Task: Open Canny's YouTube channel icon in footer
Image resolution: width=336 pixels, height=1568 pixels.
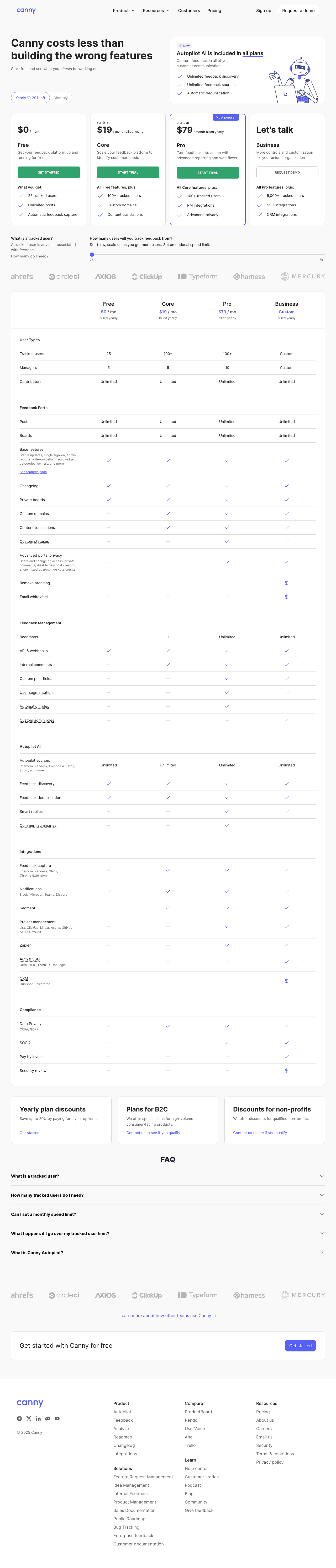Action: pos(57,1418)
